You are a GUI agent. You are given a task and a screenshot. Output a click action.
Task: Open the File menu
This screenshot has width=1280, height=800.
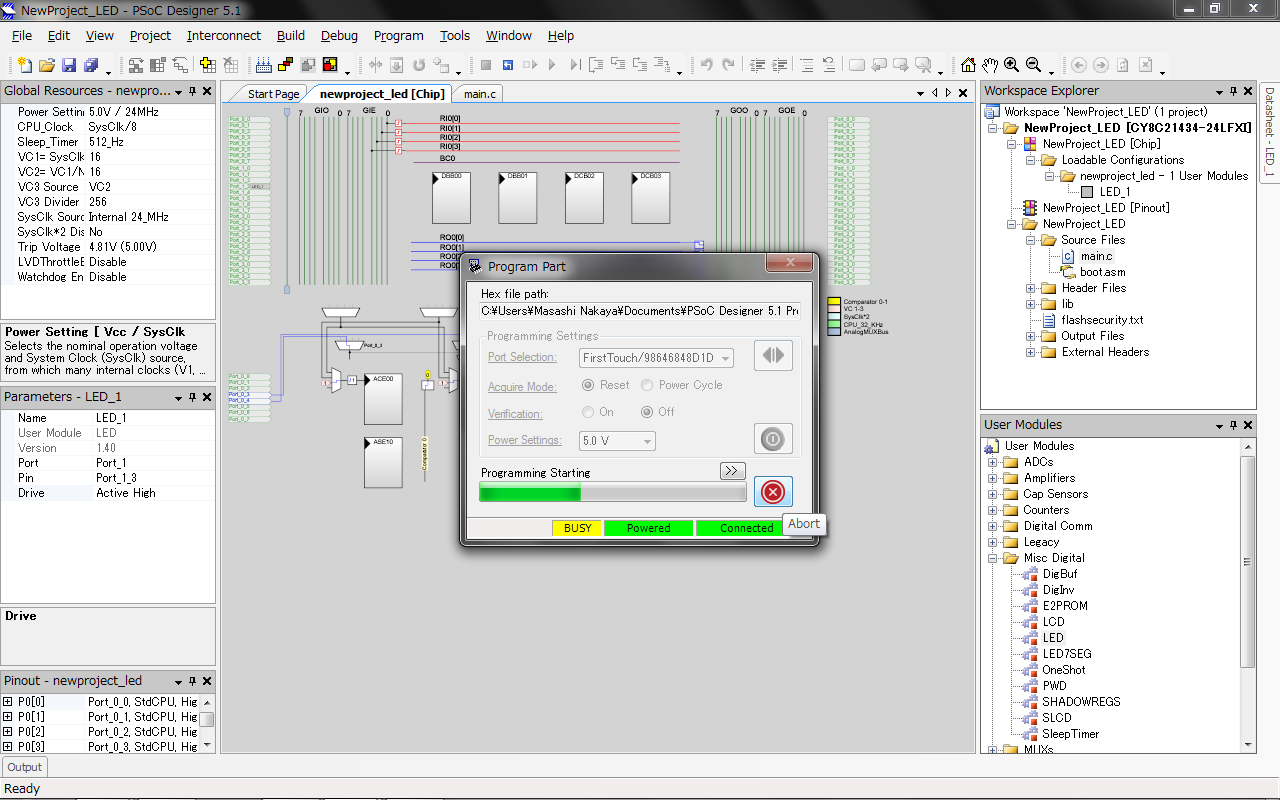[22, 35]
